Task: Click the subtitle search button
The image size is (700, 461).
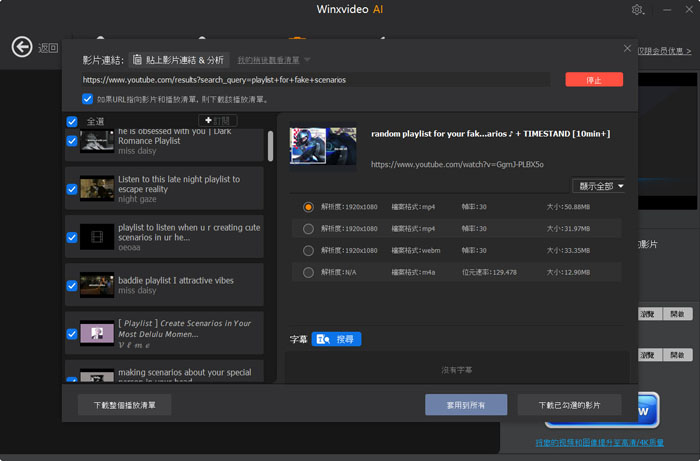Action: click(x=337, y=339)
